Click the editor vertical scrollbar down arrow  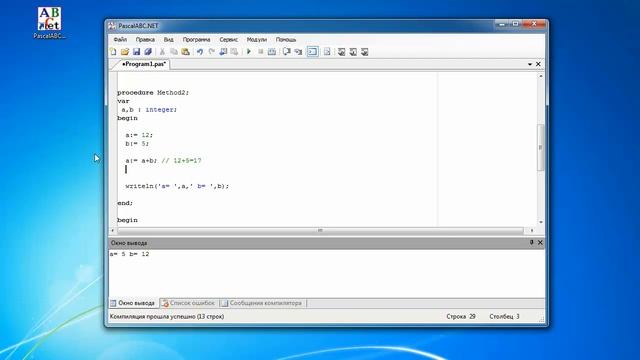[541, 222]
